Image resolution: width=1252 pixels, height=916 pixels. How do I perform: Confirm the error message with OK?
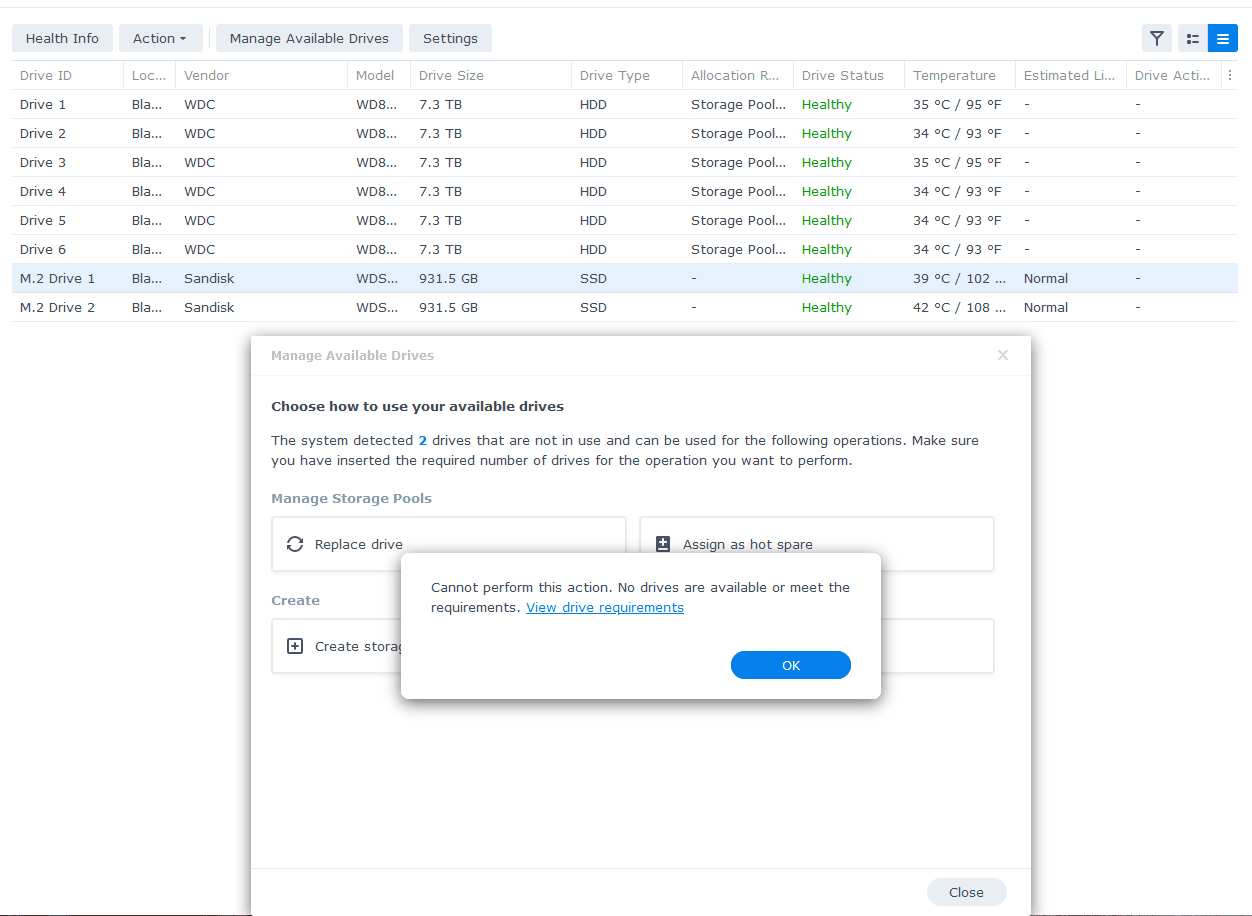pyautogui.click(x=791, y=665)
